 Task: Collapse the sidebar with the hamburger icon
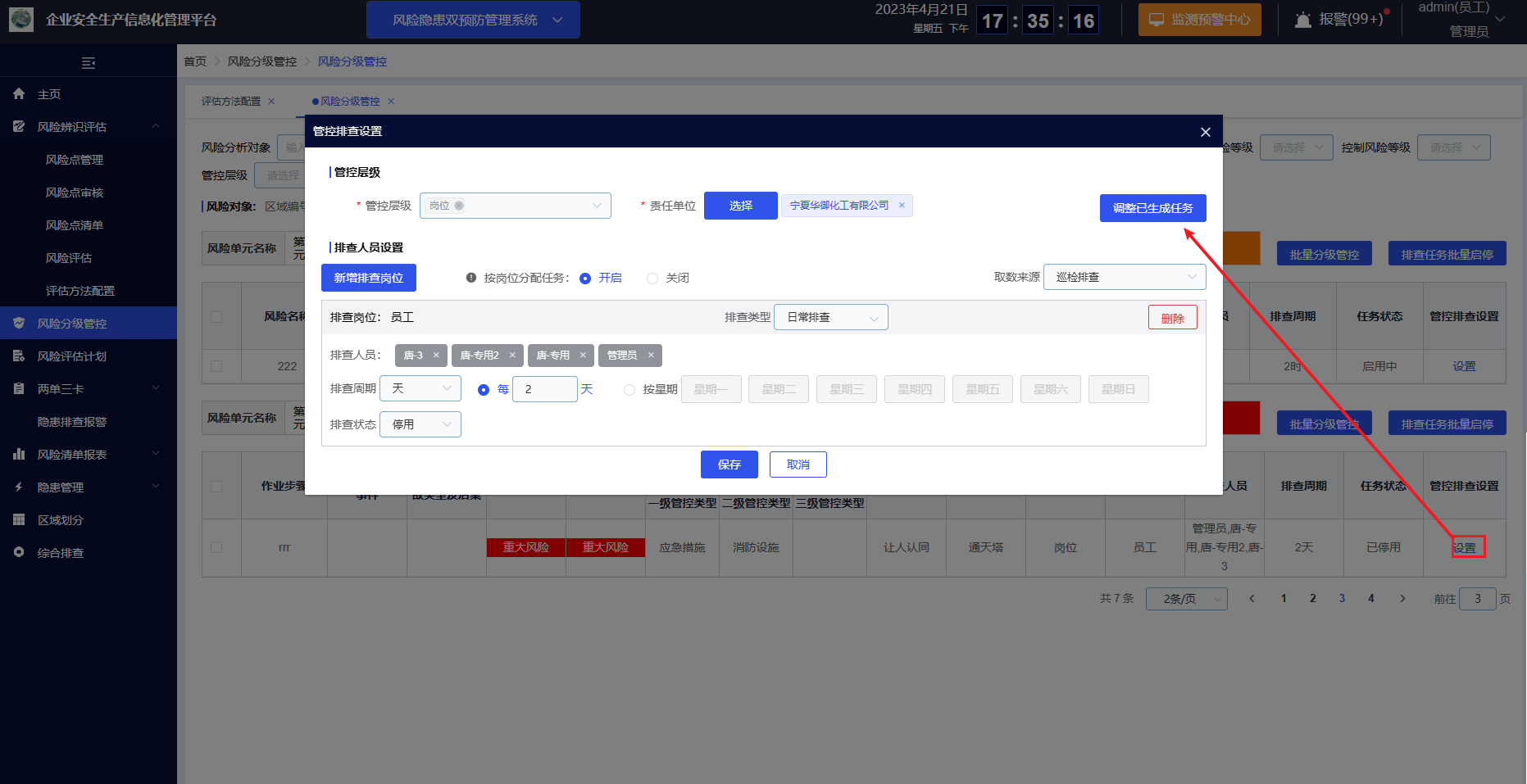tap(89, 63)
